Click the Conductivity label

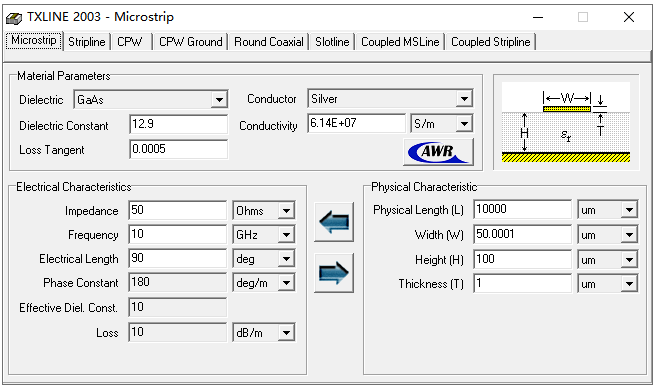pyautogui.click(x=268, y=126)
